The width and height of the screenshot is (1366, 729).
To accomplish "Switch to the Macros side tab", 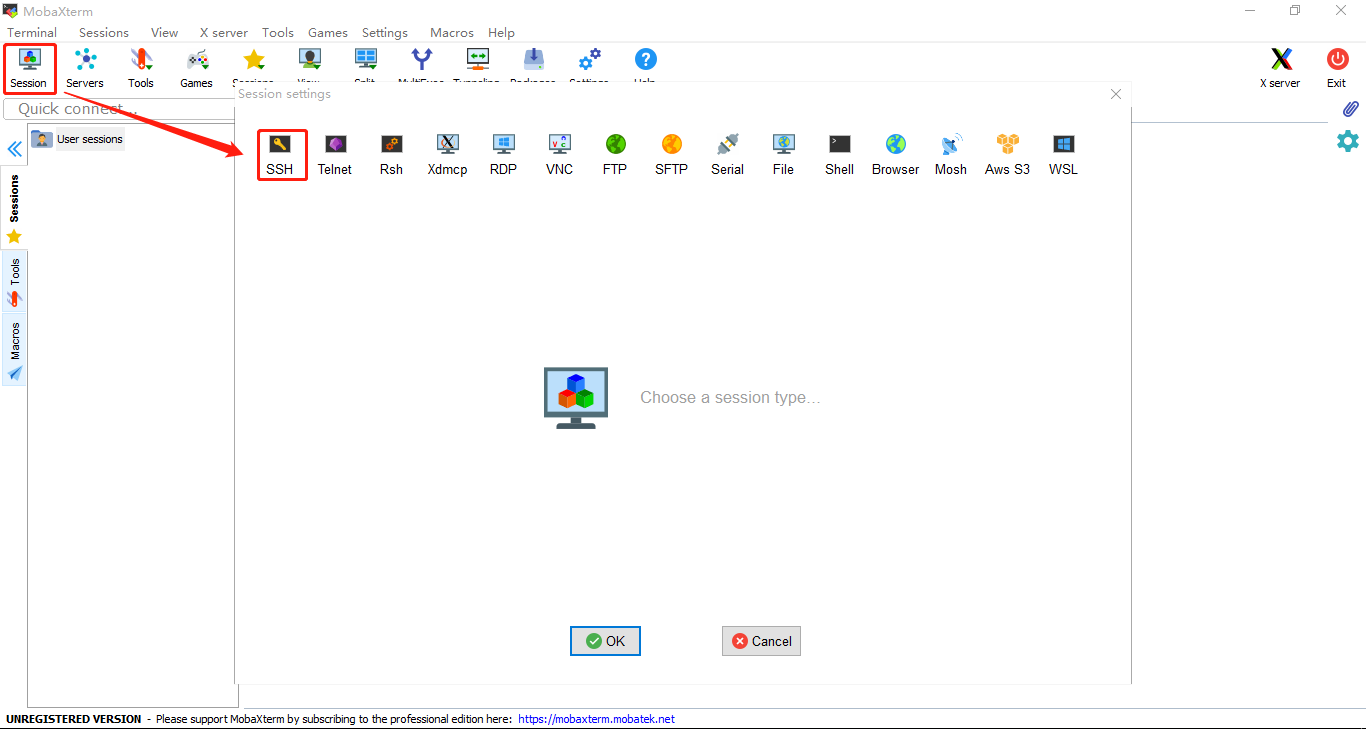I will 14,350.
